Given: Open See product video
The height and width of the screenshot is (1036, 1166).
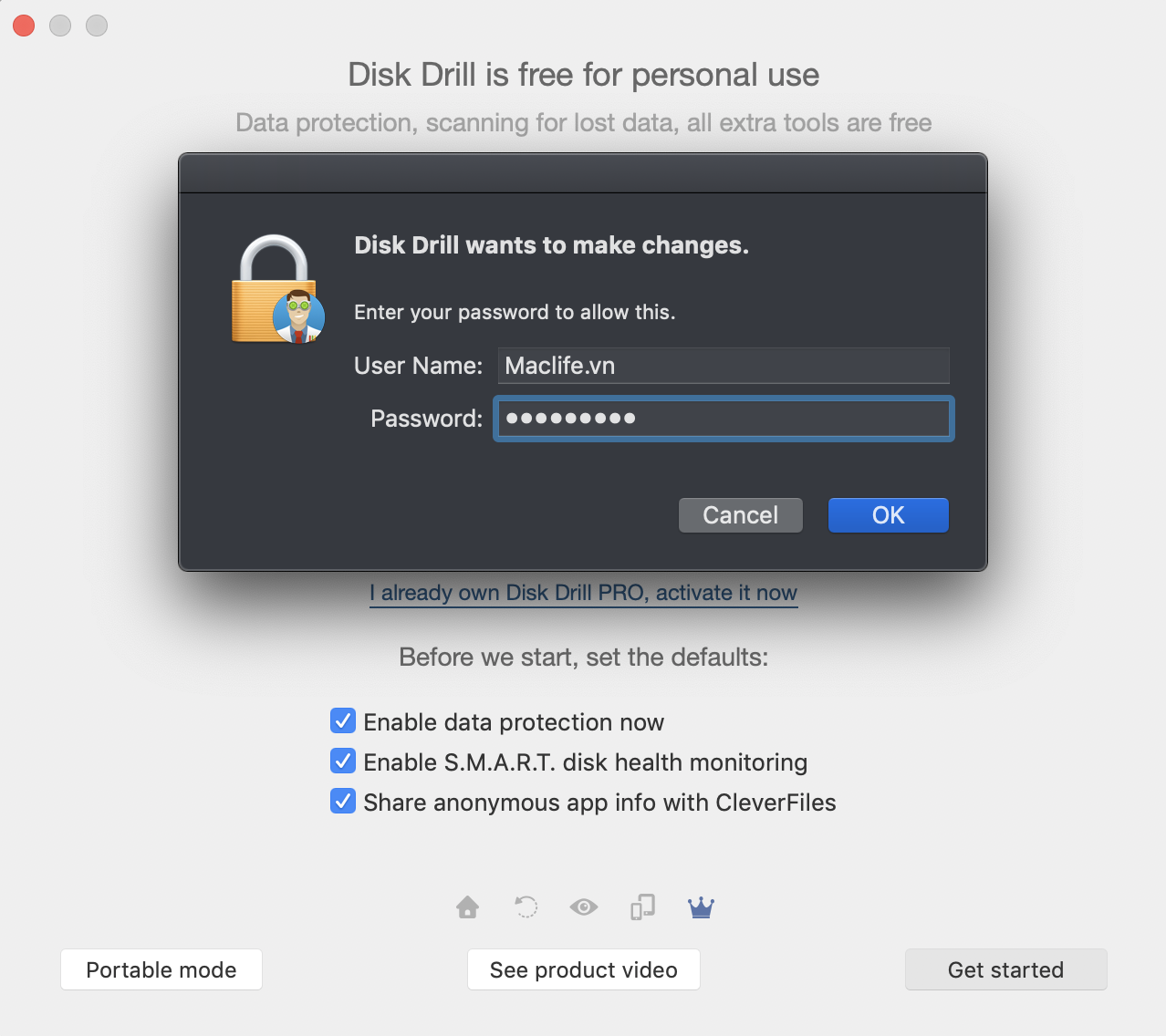Looking at the screenshot, I should tap(583, 969).
